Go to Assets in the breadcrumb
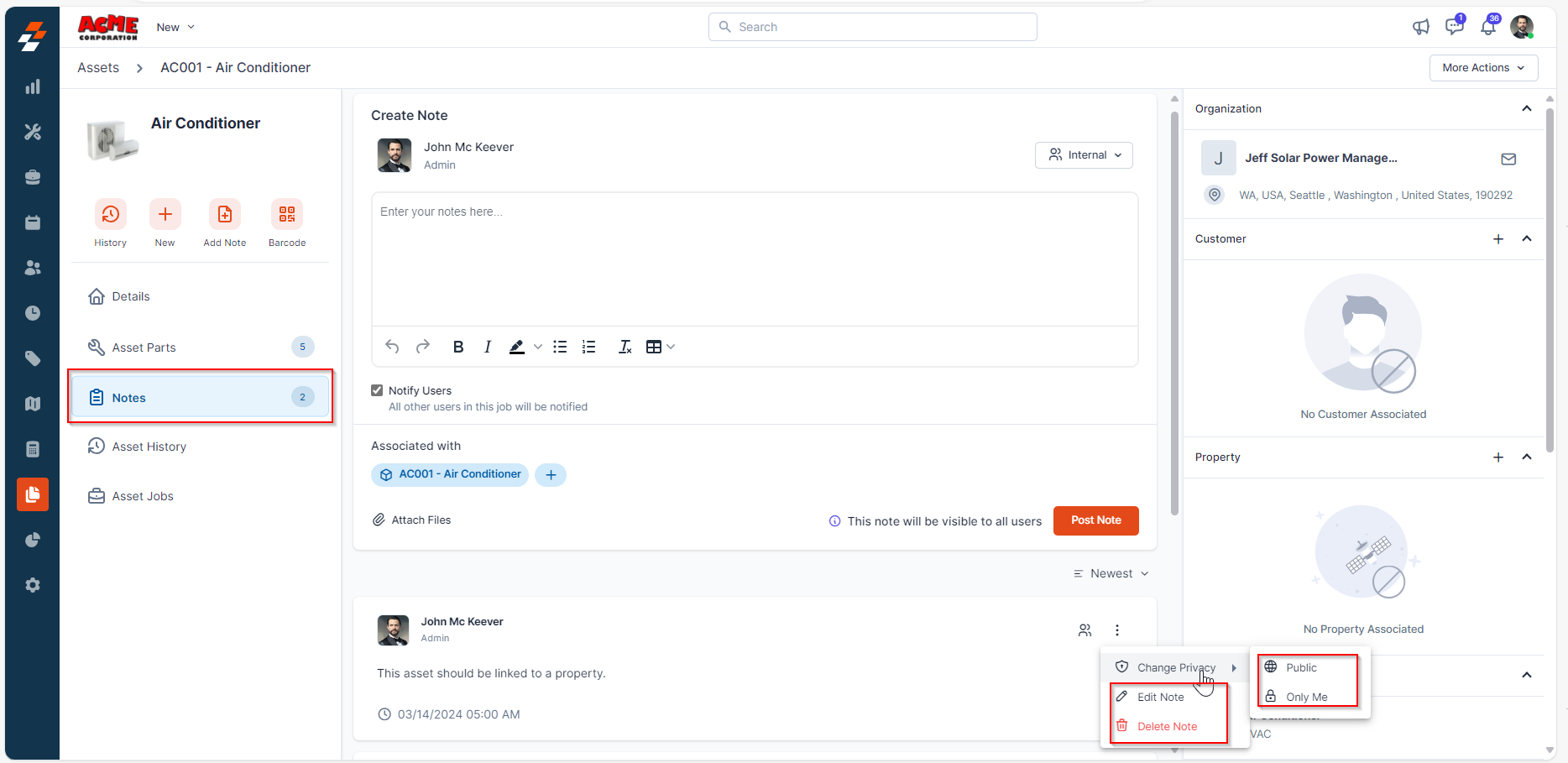This screenshot has height=763, width=1568. click(98, 67)
